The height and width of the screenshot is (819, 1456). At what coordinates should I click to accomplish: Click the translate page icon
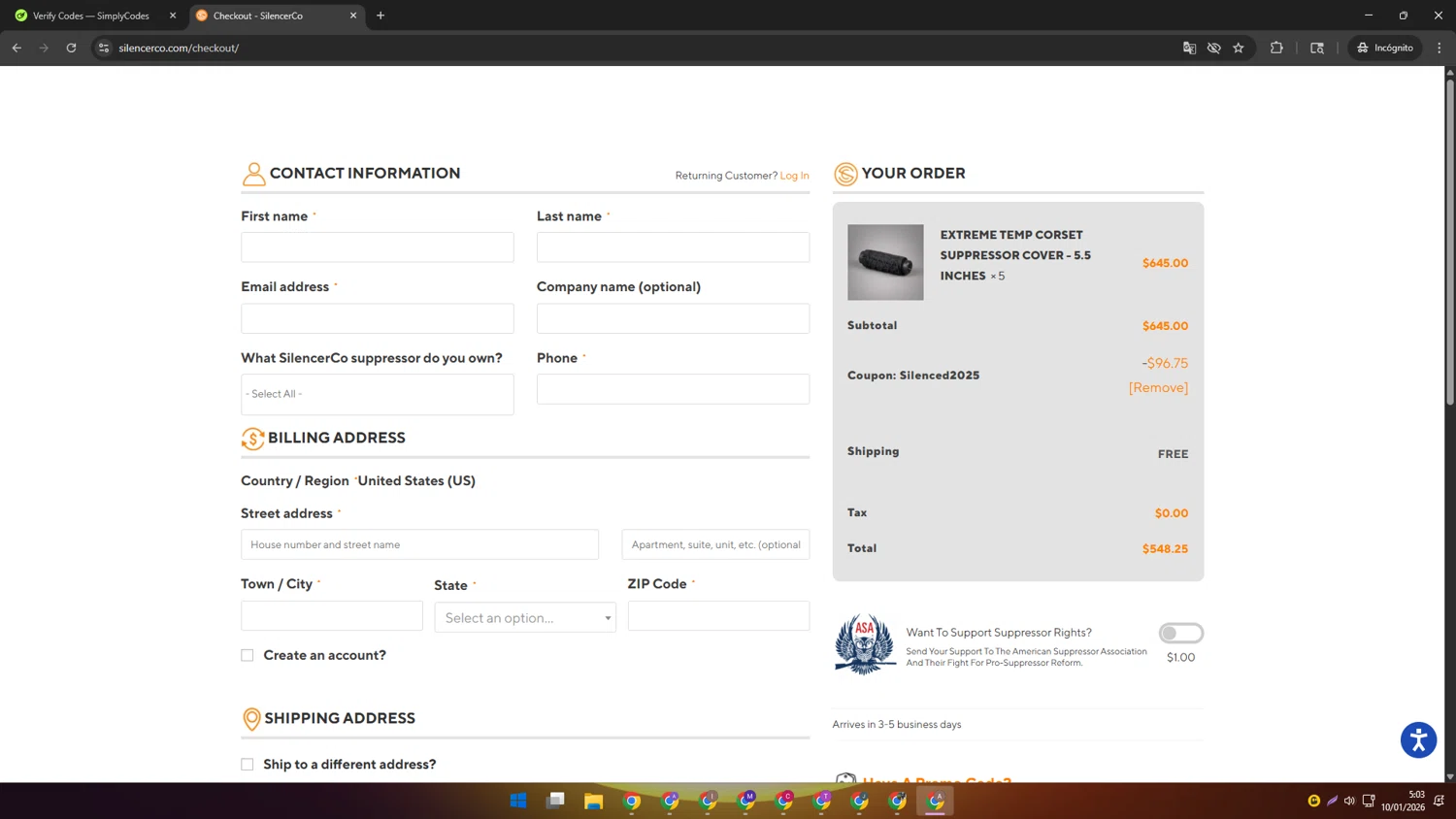(1189, 48)
